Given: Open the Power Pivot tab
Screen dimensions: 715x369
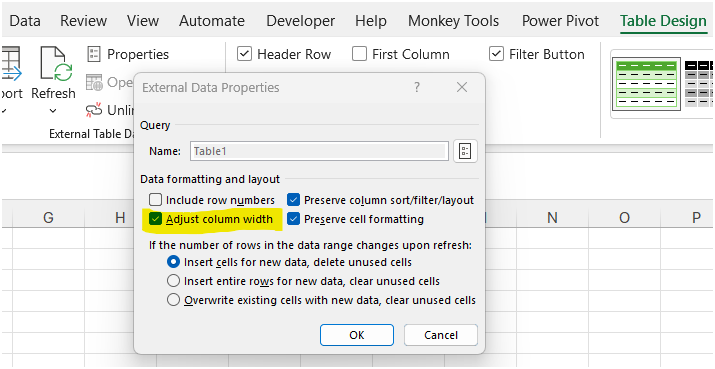Looking at the screenshot, I should [560, 21].
